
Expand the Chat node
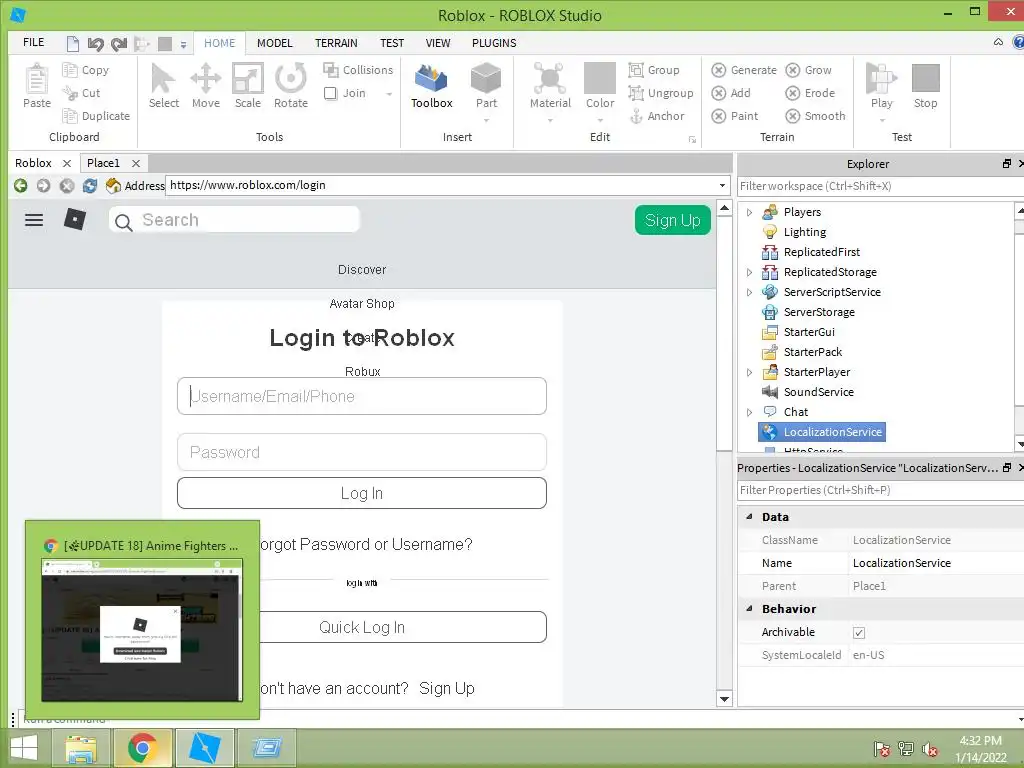click(x=749, y=412)
